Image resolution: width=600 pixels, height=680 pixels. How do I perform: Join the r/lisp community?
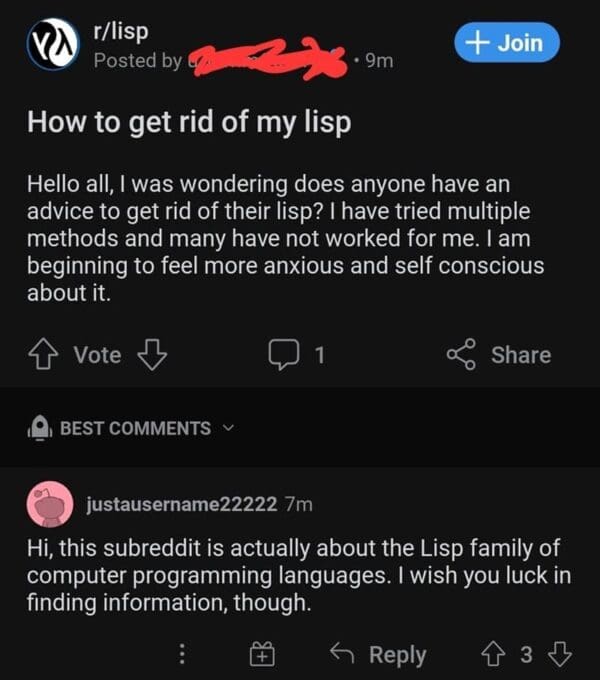point(507,42)
